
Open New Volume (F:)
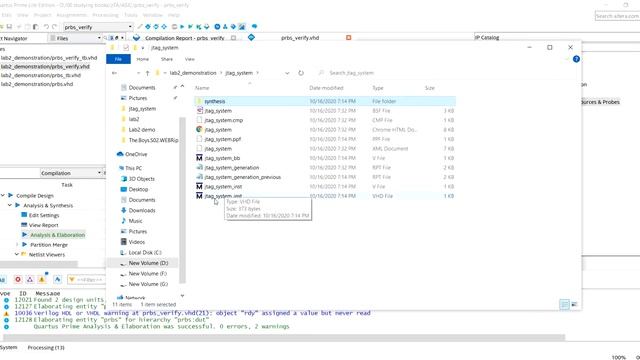tap(148, 273)
